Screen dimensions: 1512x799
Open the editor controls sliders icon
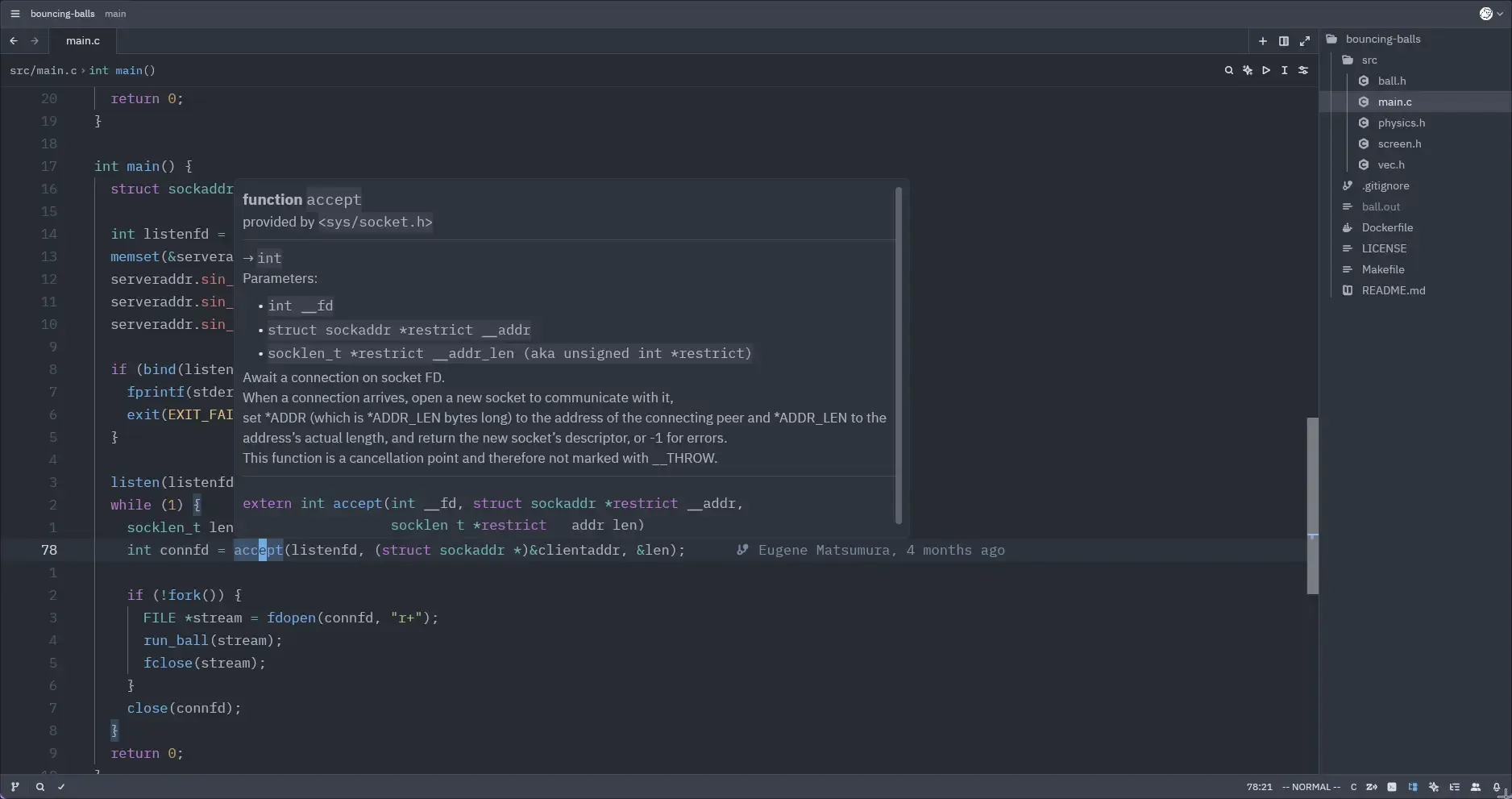click(x=1303, y=70)
